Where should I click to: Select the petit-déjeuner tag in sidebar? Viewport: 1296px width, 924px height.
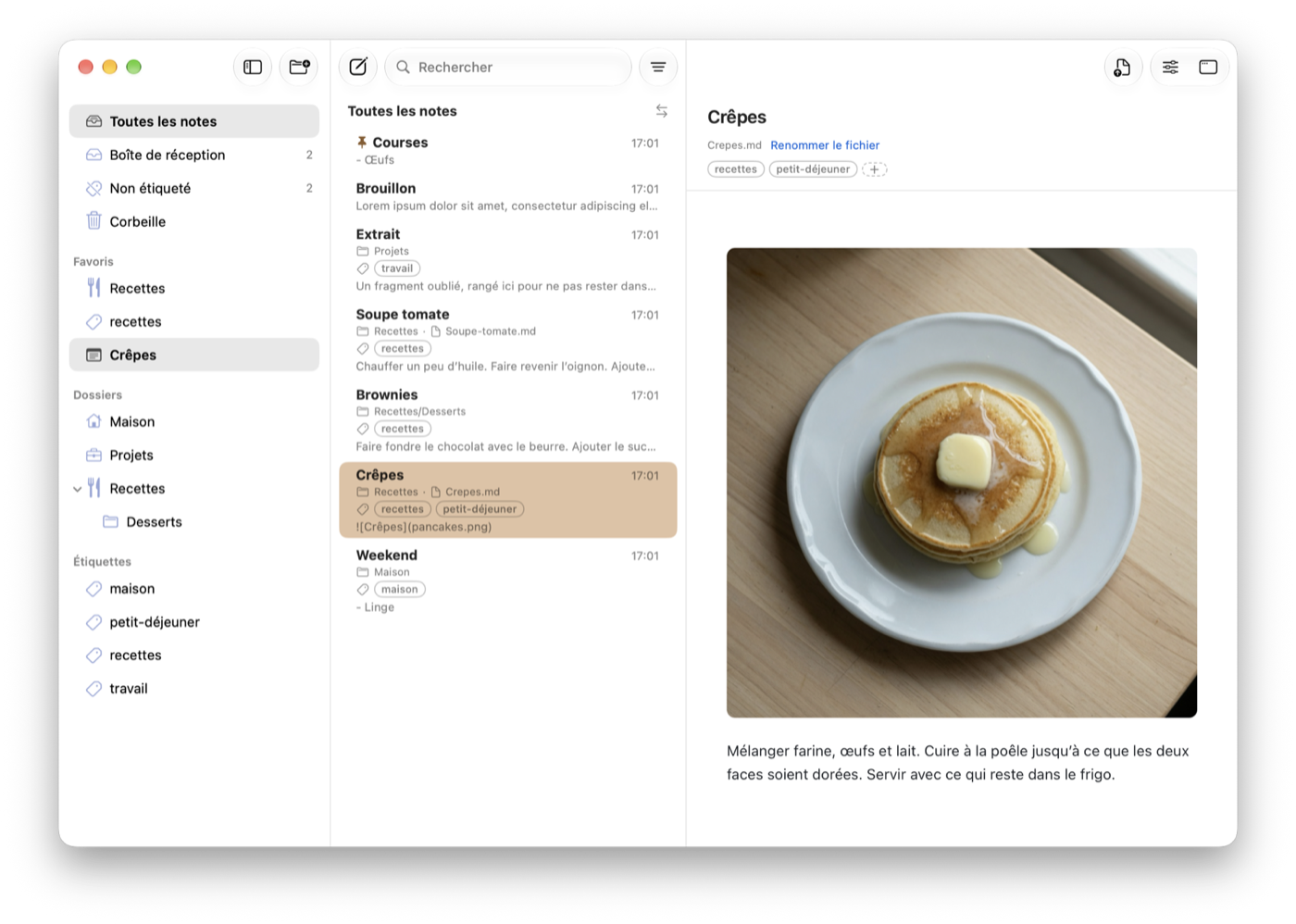194,621
